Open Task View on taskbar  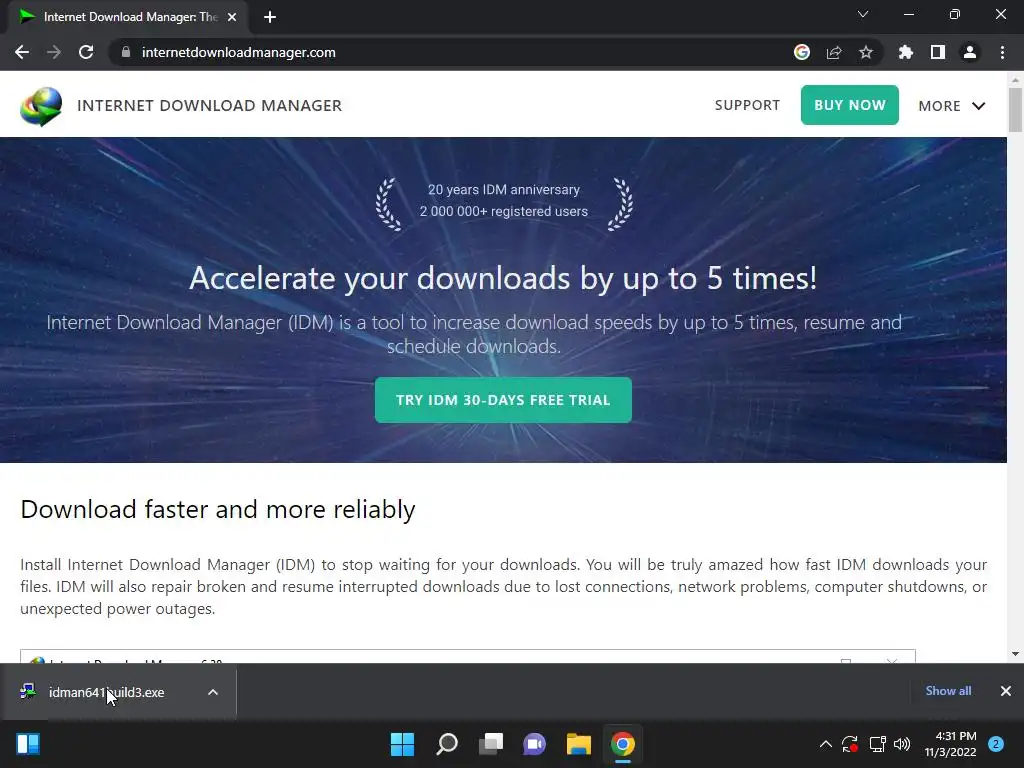[491, 744]
